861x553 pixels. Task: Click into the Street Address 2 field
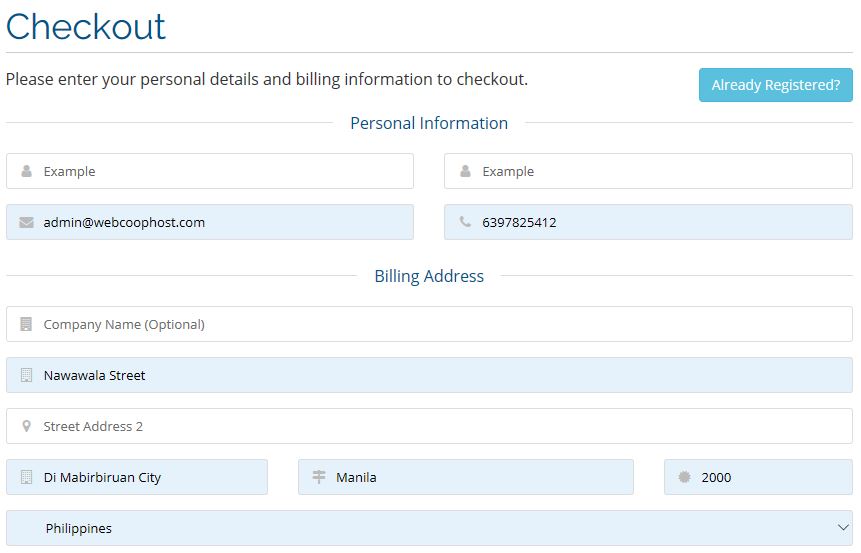tap(429, 426)
